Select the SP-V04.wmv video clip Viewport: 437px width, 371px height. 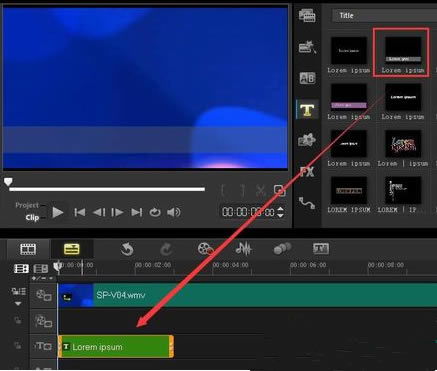pyautogui.click(x=247, y=295)
